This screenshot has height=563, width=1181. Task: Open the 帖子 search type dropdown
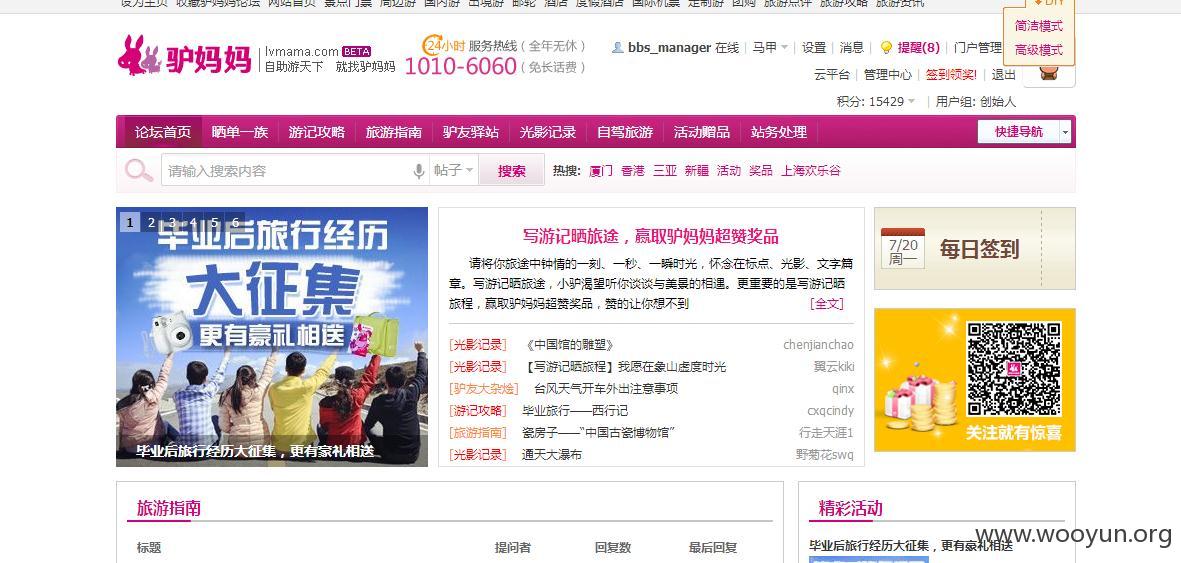click(454, 170)
